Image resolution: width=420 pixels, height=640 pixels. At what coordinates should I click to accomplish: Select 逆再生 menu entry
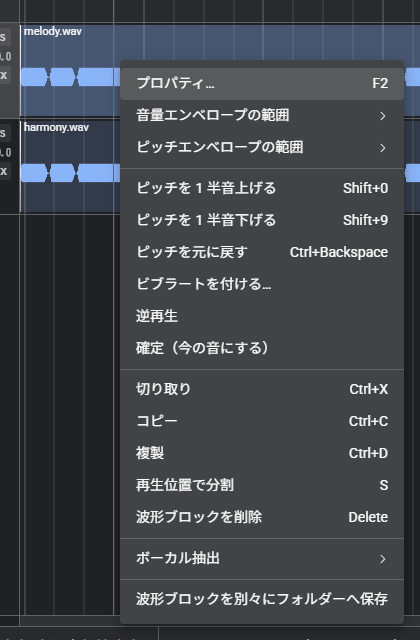262,316
